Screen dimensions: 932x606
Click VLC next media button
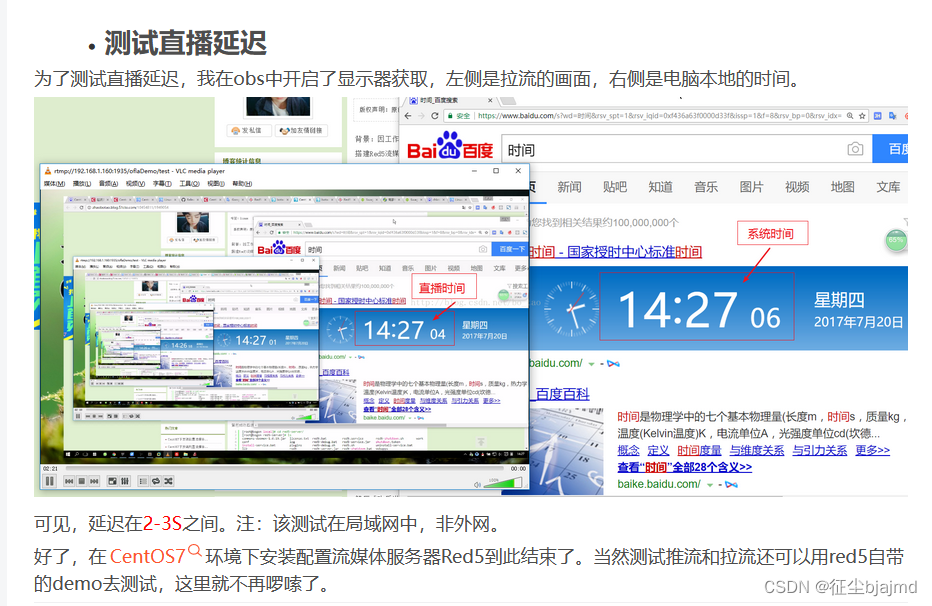[94, 481]
